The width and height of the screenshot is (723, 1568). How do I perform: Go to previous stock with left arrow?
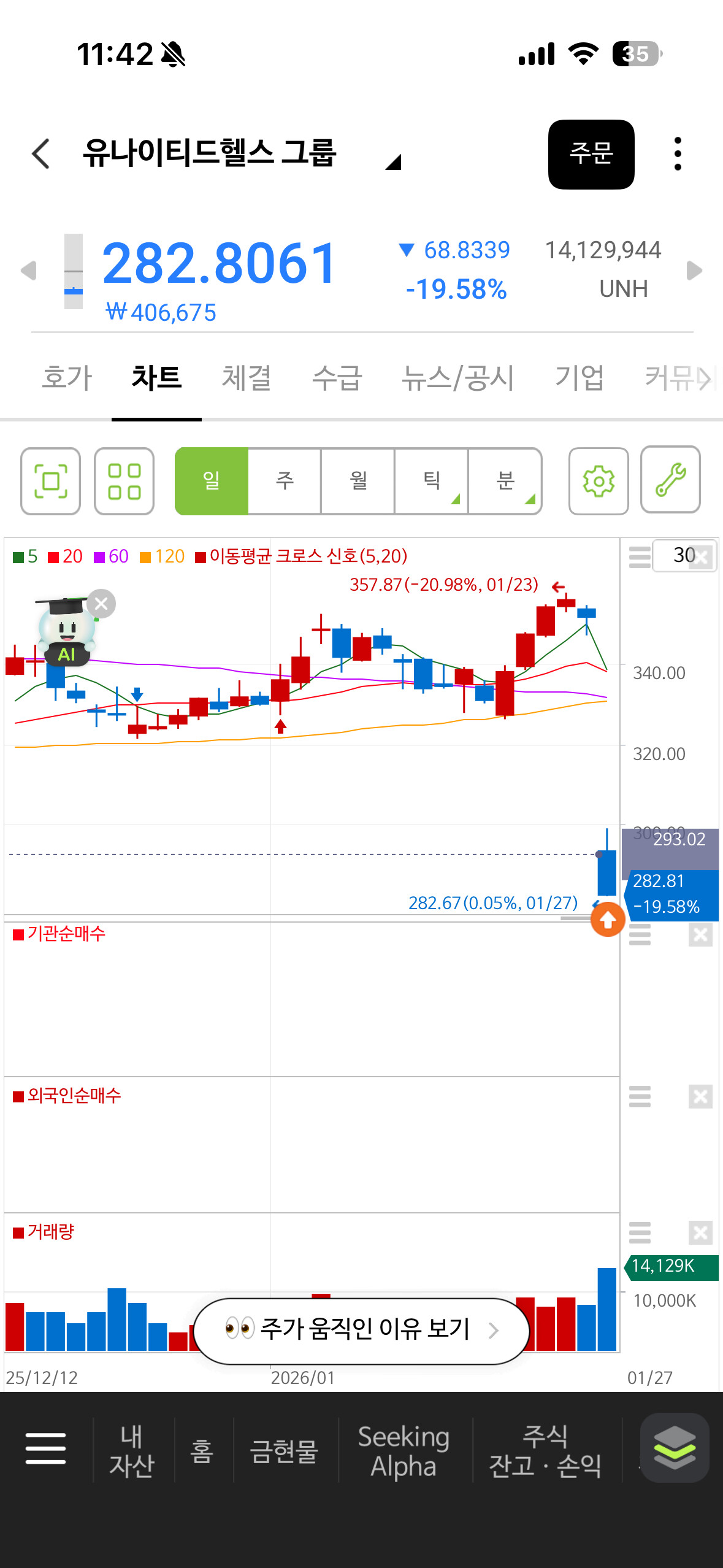28,270
